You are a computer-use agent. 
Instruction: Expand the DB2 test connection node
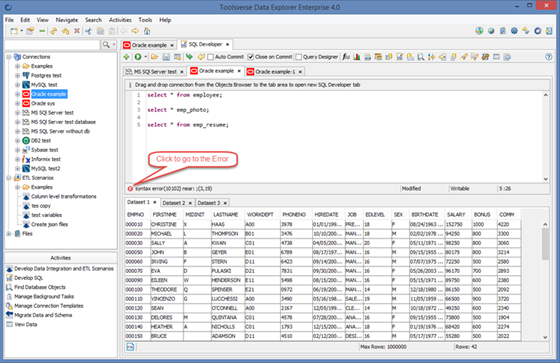pyautogui.click(x=17, y=140)
